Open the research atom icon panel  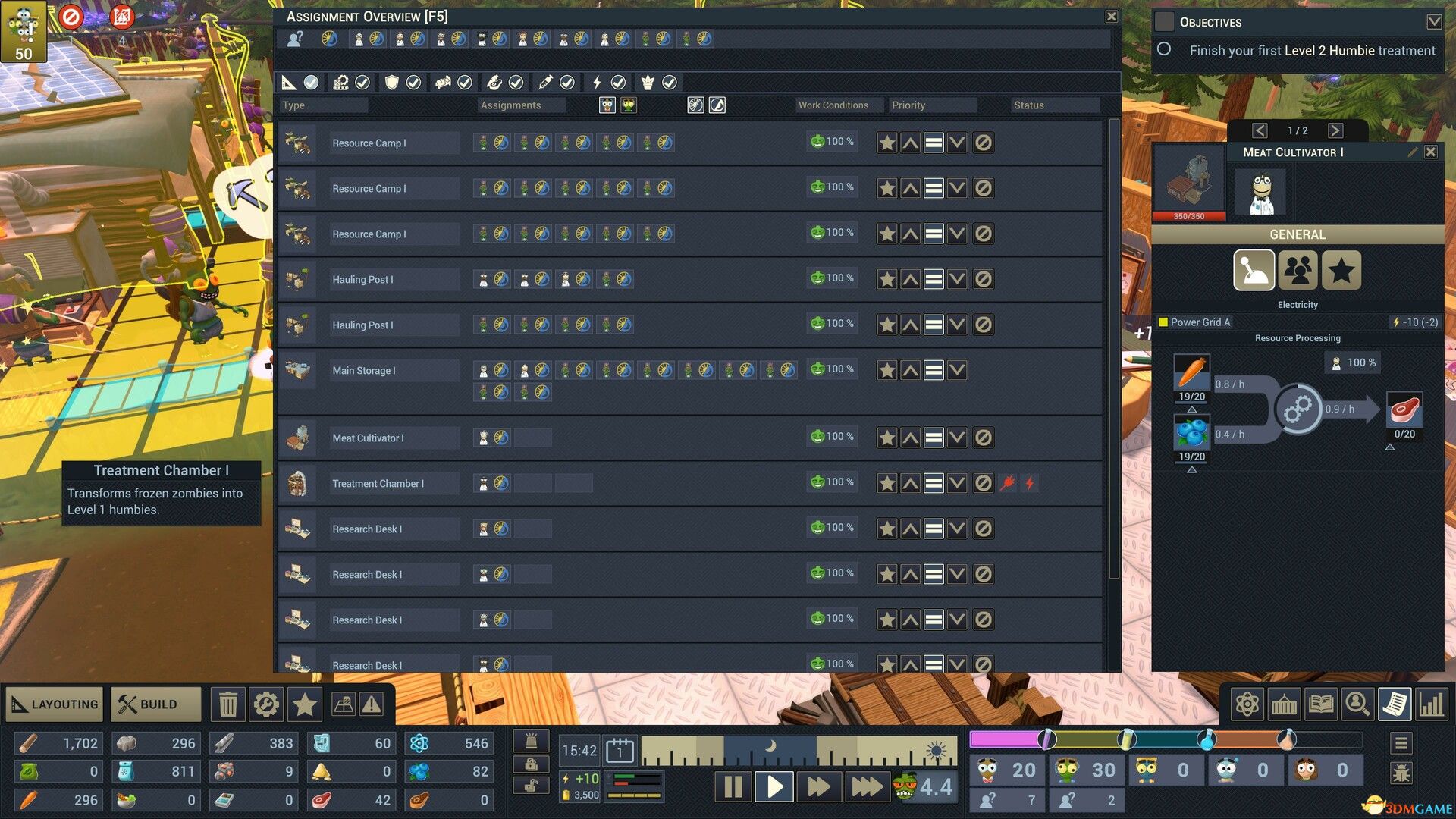coord(1247,704)
